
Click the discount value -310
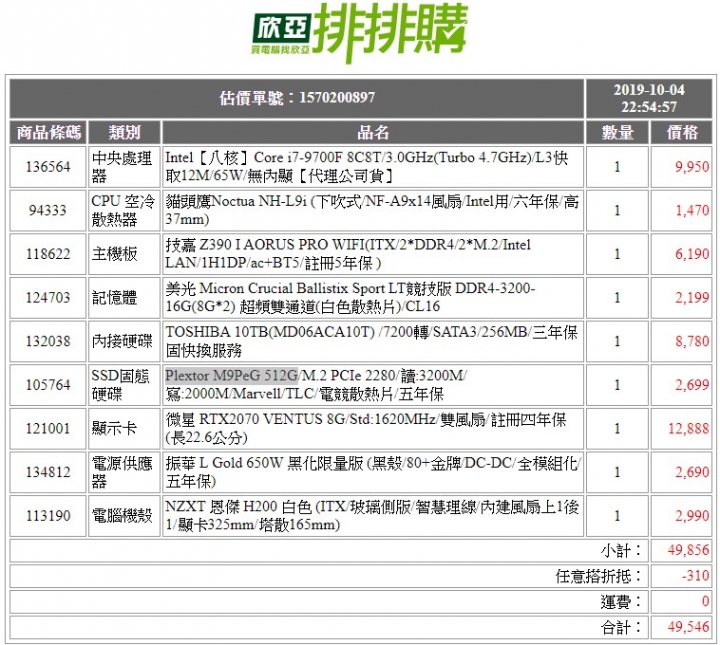click(x=696, y=575)
